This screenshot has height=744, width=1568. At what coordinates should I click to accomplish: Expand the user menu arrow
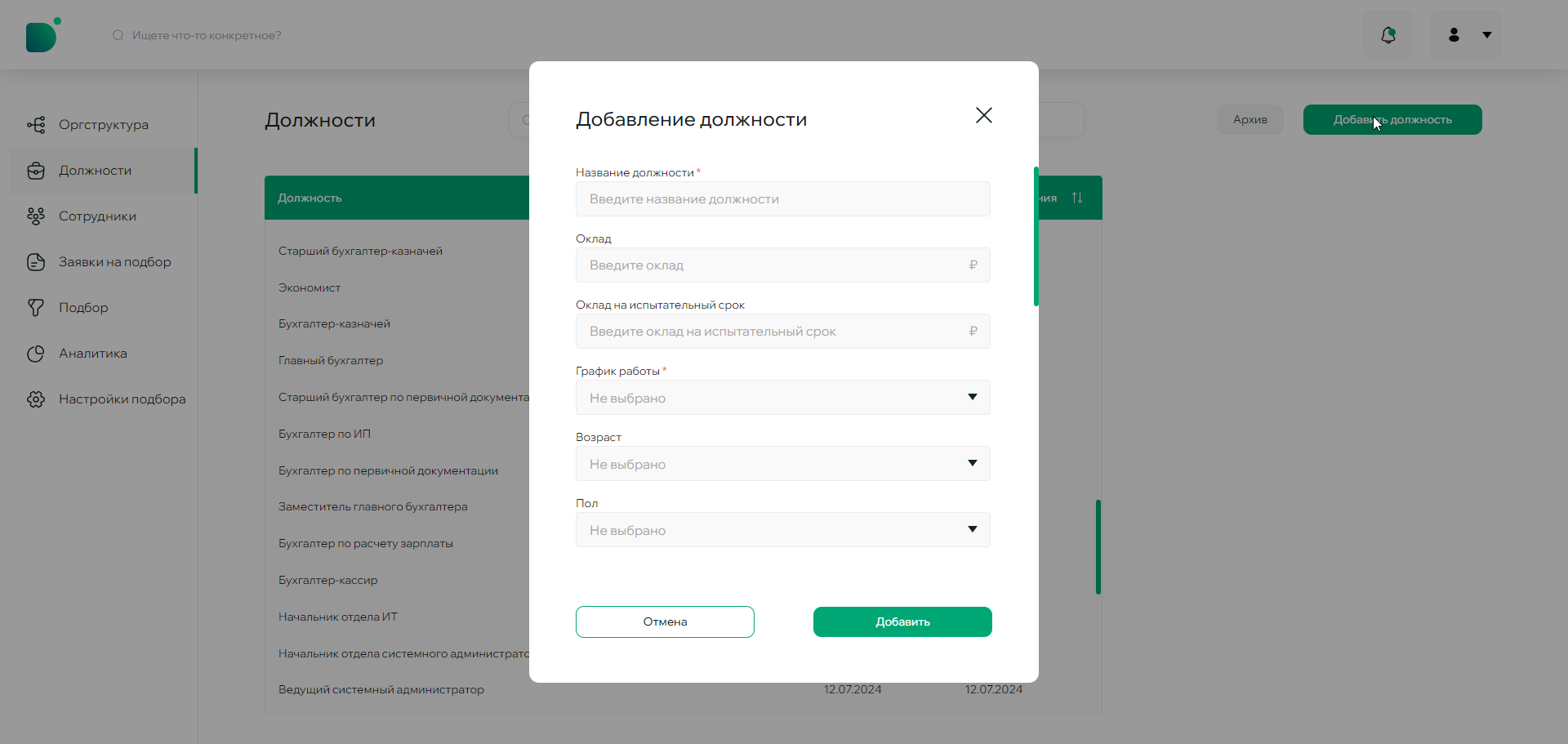pos(1487,35)
